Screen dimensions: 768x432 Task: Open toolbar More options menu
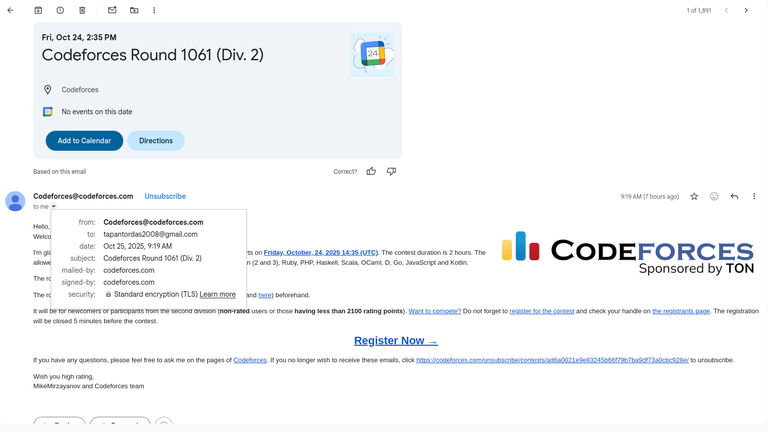point(154,10)
